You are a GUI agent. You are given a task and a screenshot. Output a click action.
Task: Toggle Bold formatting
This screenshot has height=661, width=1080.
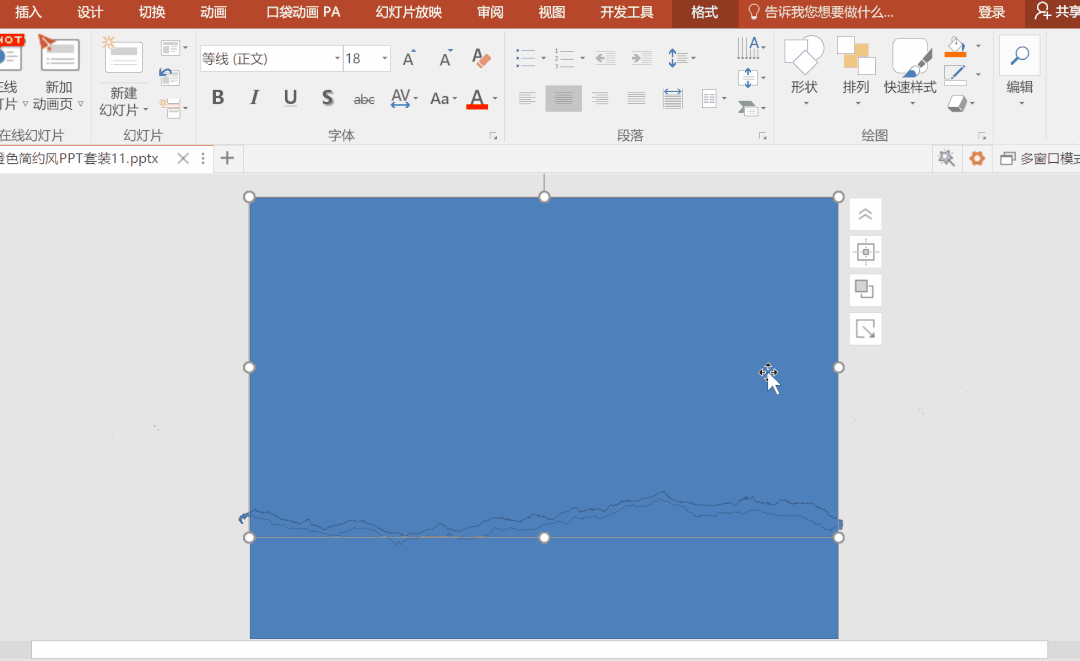pos(218,98)
